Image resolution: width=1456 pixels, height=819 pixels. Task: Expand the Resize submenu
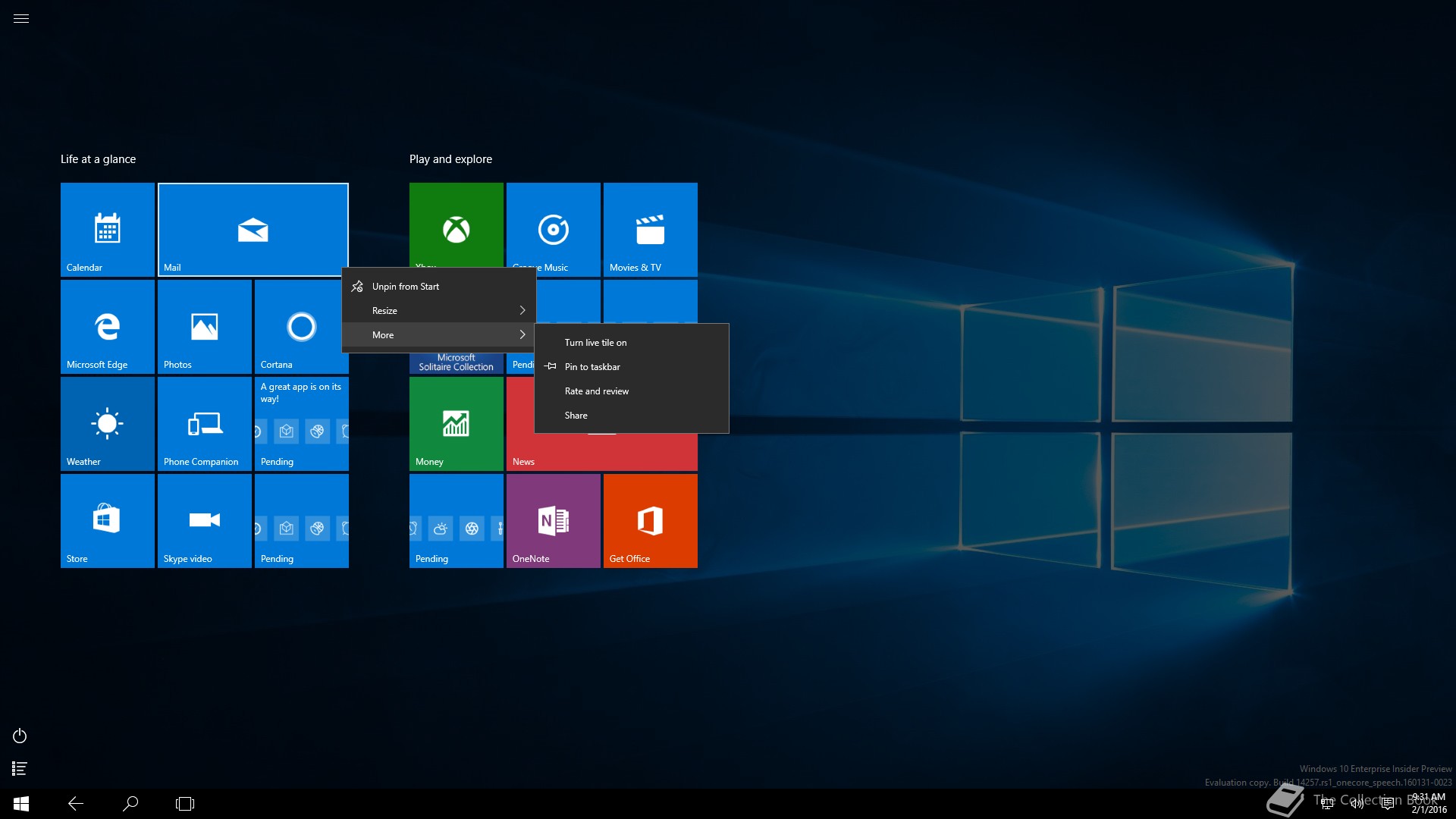(x=439, y=311)
